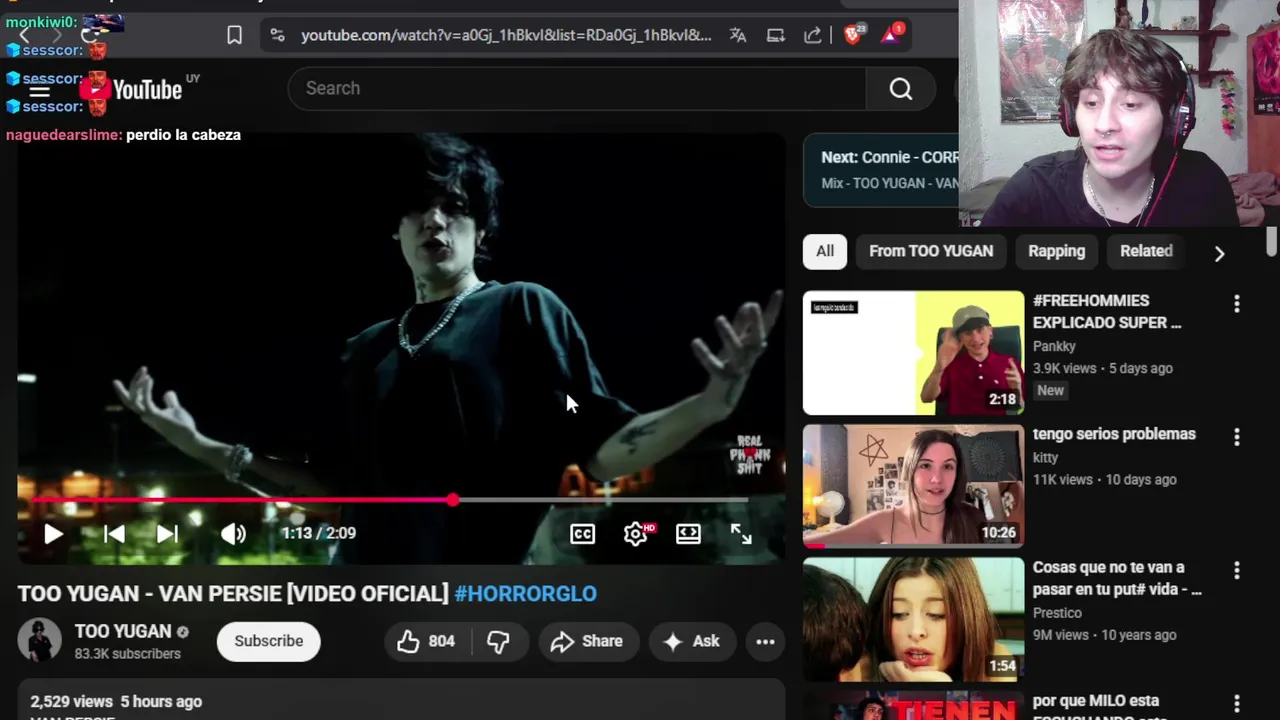Enter fullscreen mode
This screenshot has height=720, width=1280.
[741, 534]
